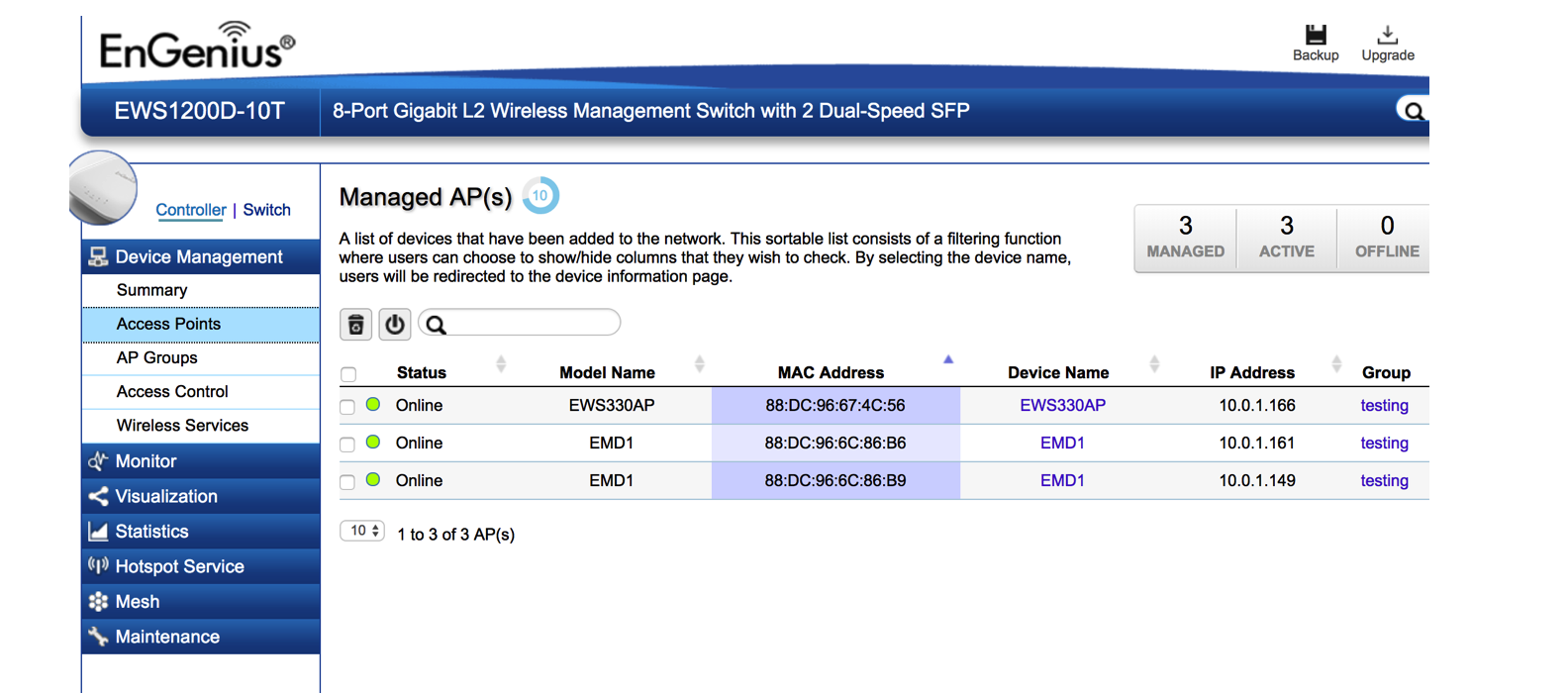Tick the select-all checkbox in table header

coord(348,374)
